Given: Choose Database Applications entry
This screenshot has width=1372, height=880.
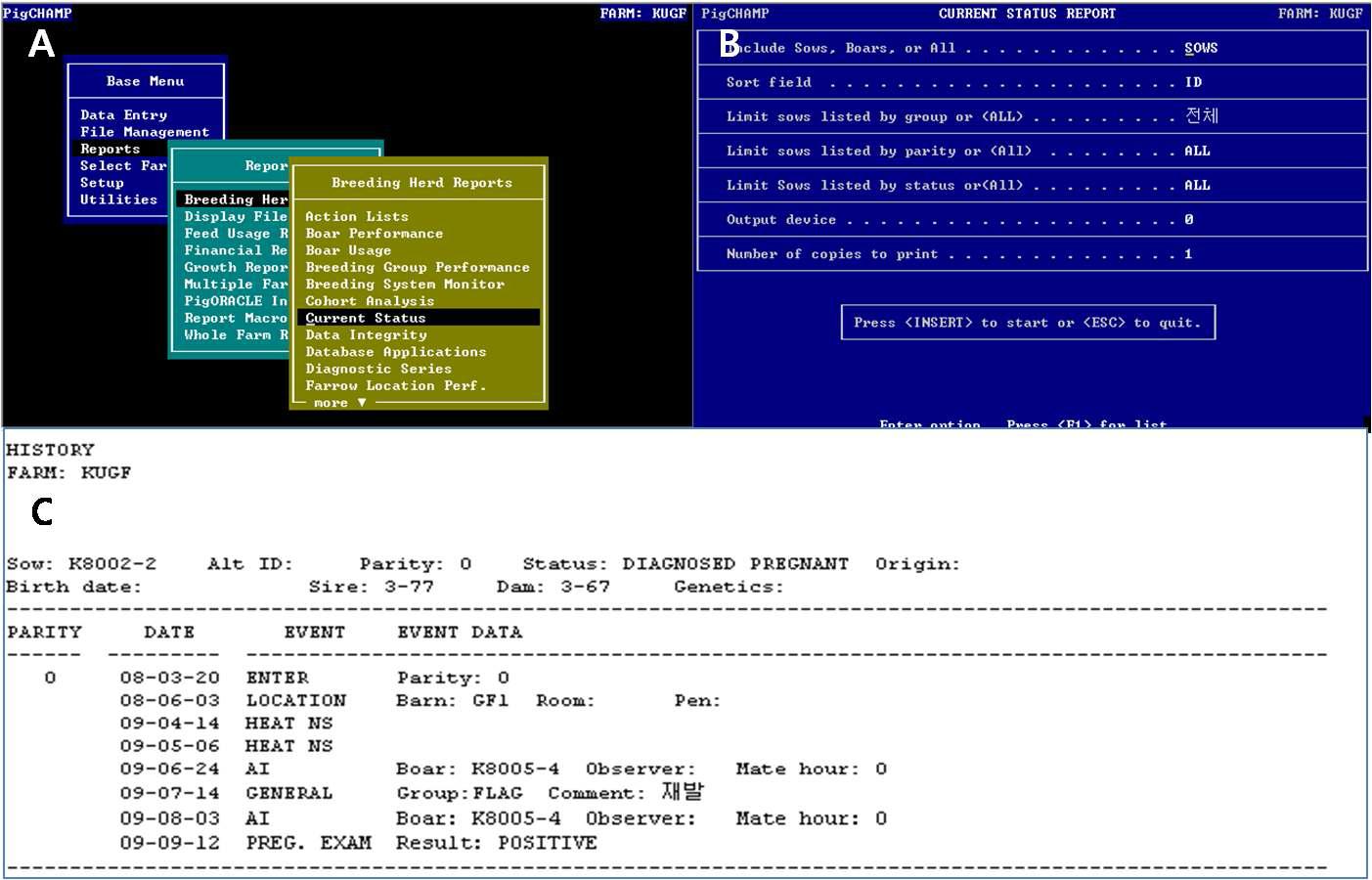Looking at the screenshot, I should click(395, 352).
